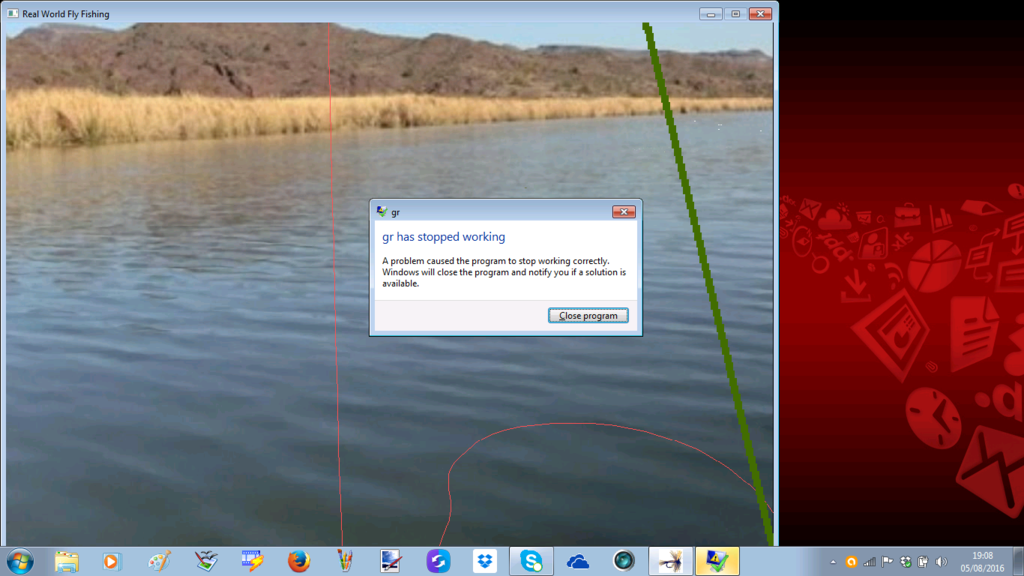The height and width of the screenshot is (576, 1024).
Task: Open the network signal tray icon
Action: pyautogui.click(x=869, y=562)
